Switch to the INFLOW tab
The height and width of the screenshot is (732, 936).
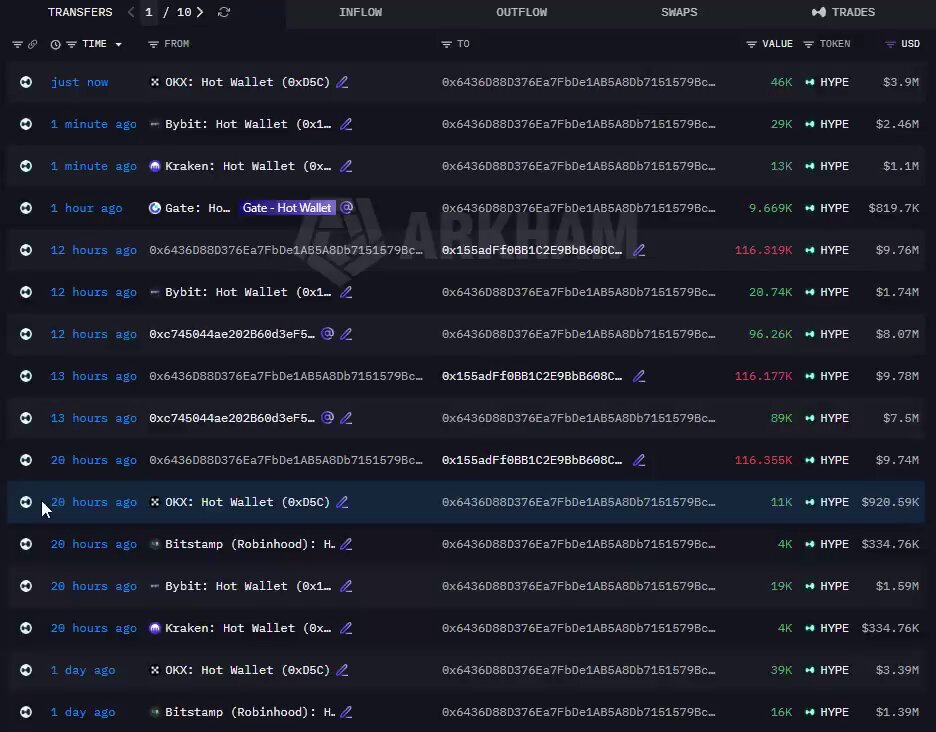[361, 12]
